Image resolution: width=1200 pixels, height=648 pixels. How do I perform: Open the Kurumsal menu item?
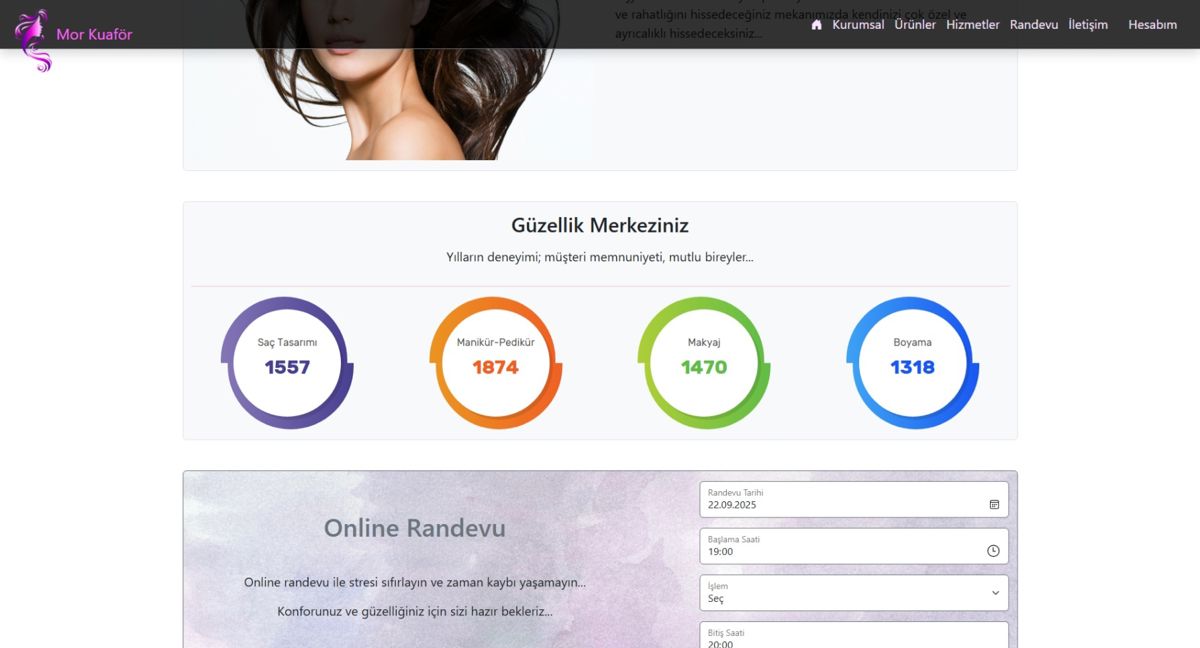(x=858, y=25)
